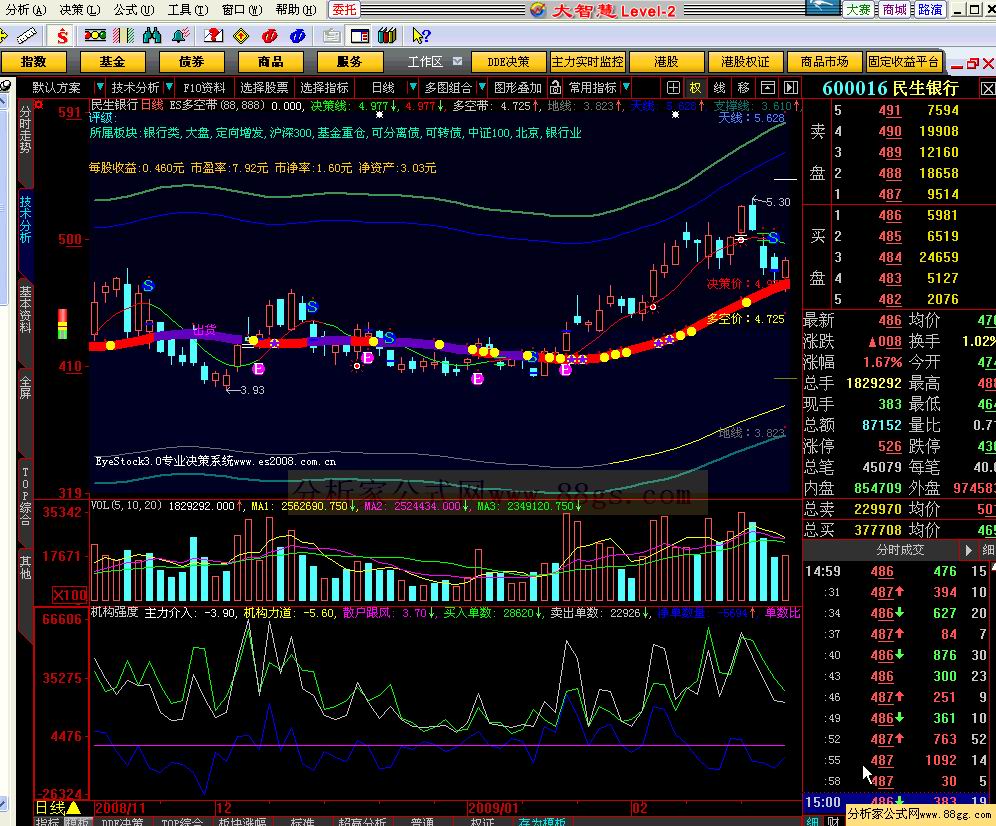Expand the 默认方案 dropdown arrow

100,87
